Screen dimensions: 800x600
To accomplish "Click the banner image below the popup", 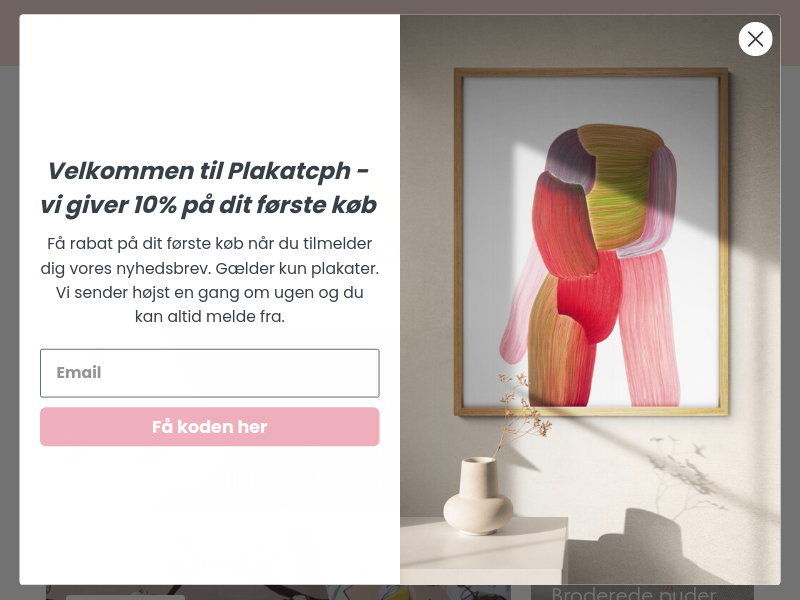I will coord(278,592).
